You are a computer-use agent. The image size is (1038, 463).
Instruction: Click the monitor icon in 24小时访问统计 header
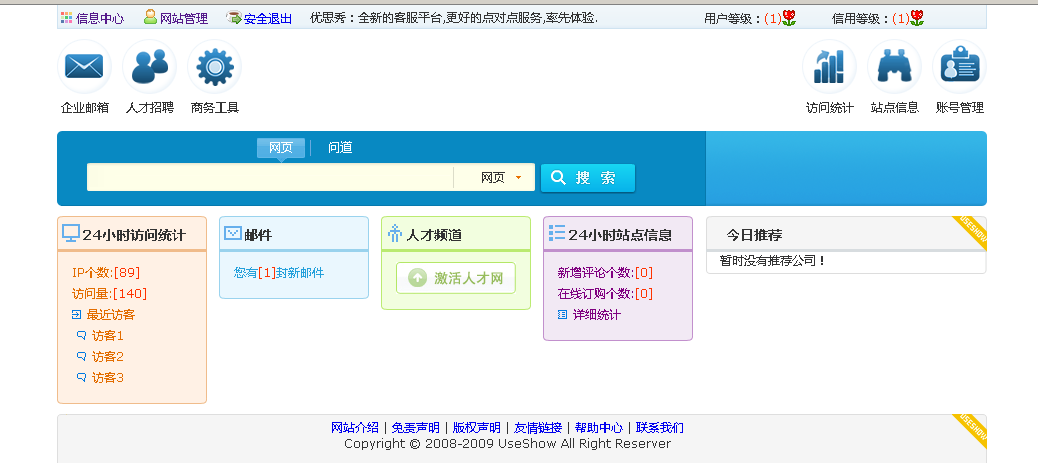point(71,233)
